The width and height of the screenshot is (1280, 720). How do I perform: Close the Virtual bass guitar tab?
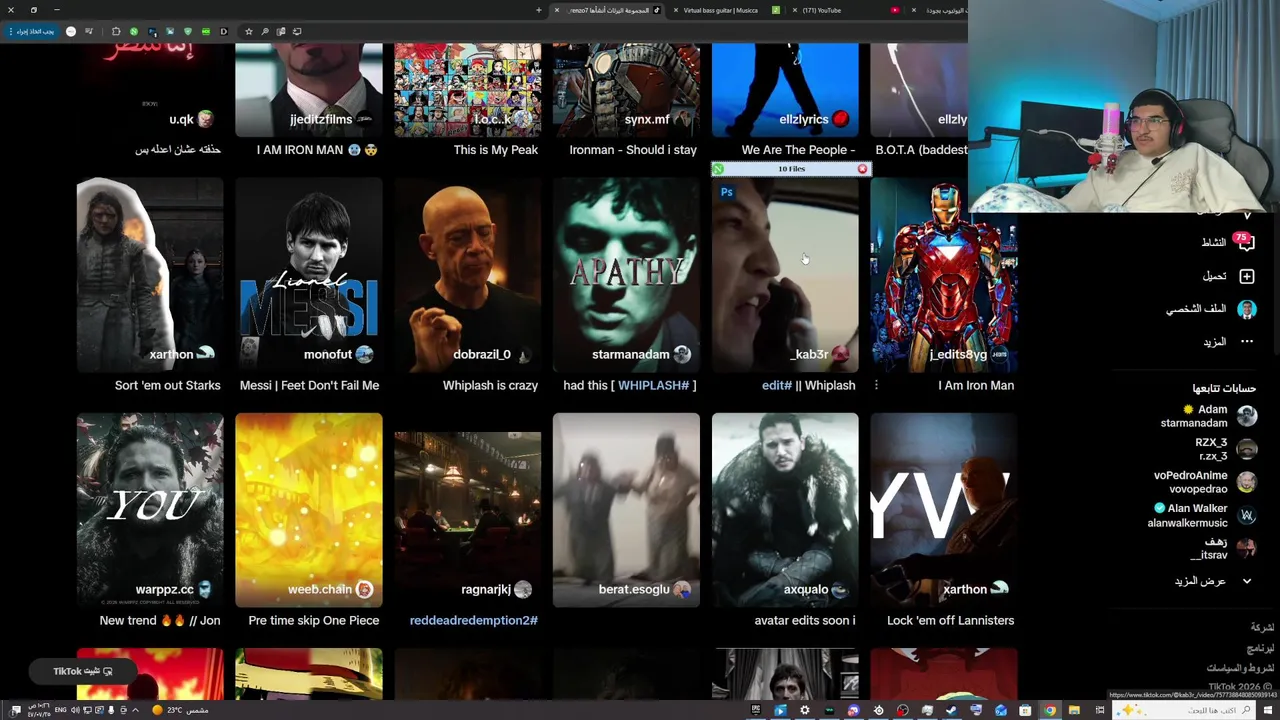click(x=677, y=10)
